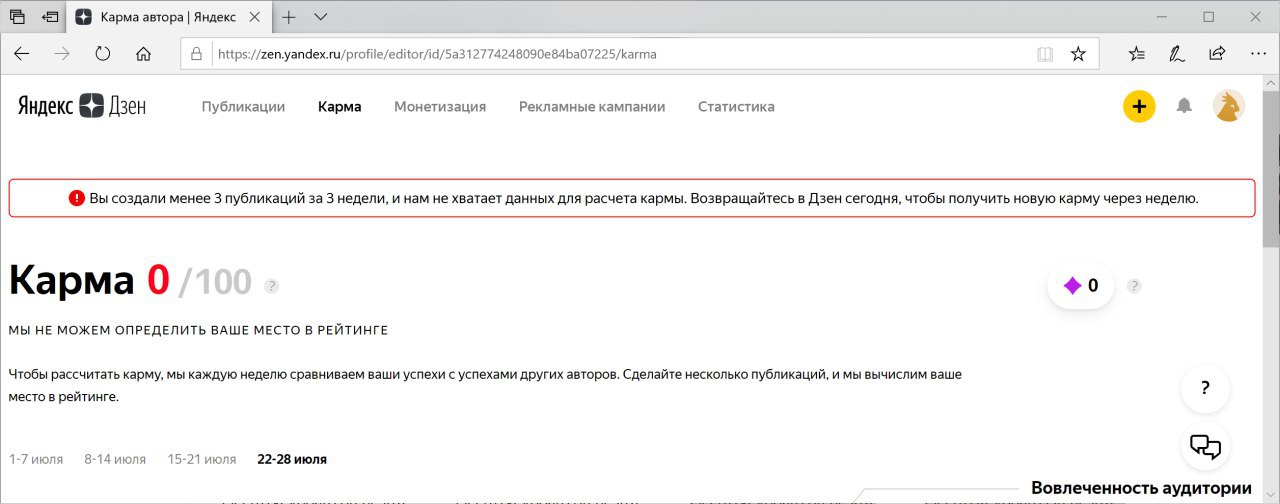Close the Карма автора tab
Viewport: 1280px width, 504px height.
[255, 17]
